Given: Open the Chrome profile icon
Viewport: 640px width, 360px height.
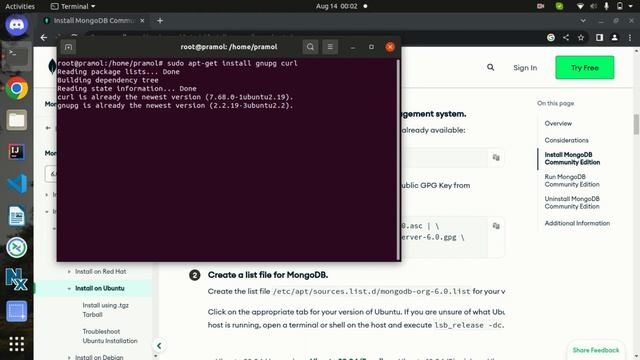Looking at the screenshot, I should click(x=614, y=38).
